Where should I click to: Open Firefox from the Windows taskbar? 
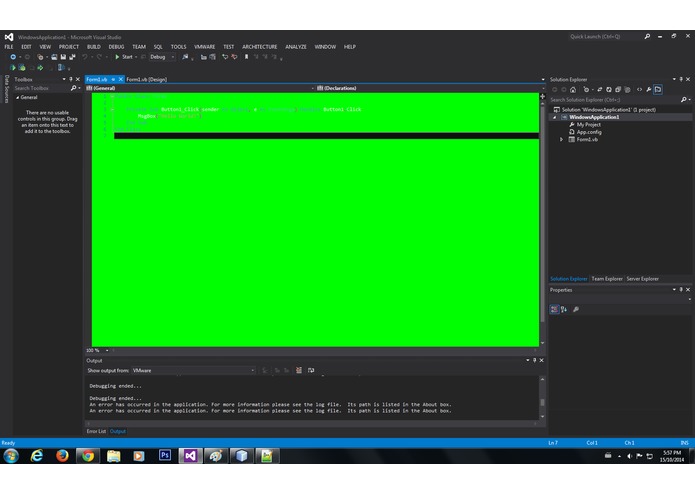pos(62,455)
